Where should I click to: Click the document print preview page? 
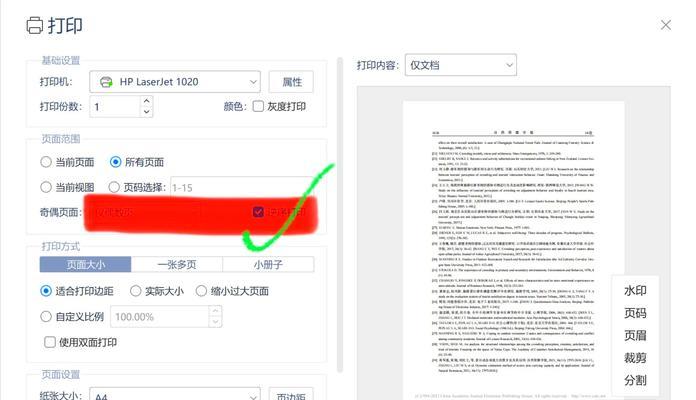click(x=514, y=250)
